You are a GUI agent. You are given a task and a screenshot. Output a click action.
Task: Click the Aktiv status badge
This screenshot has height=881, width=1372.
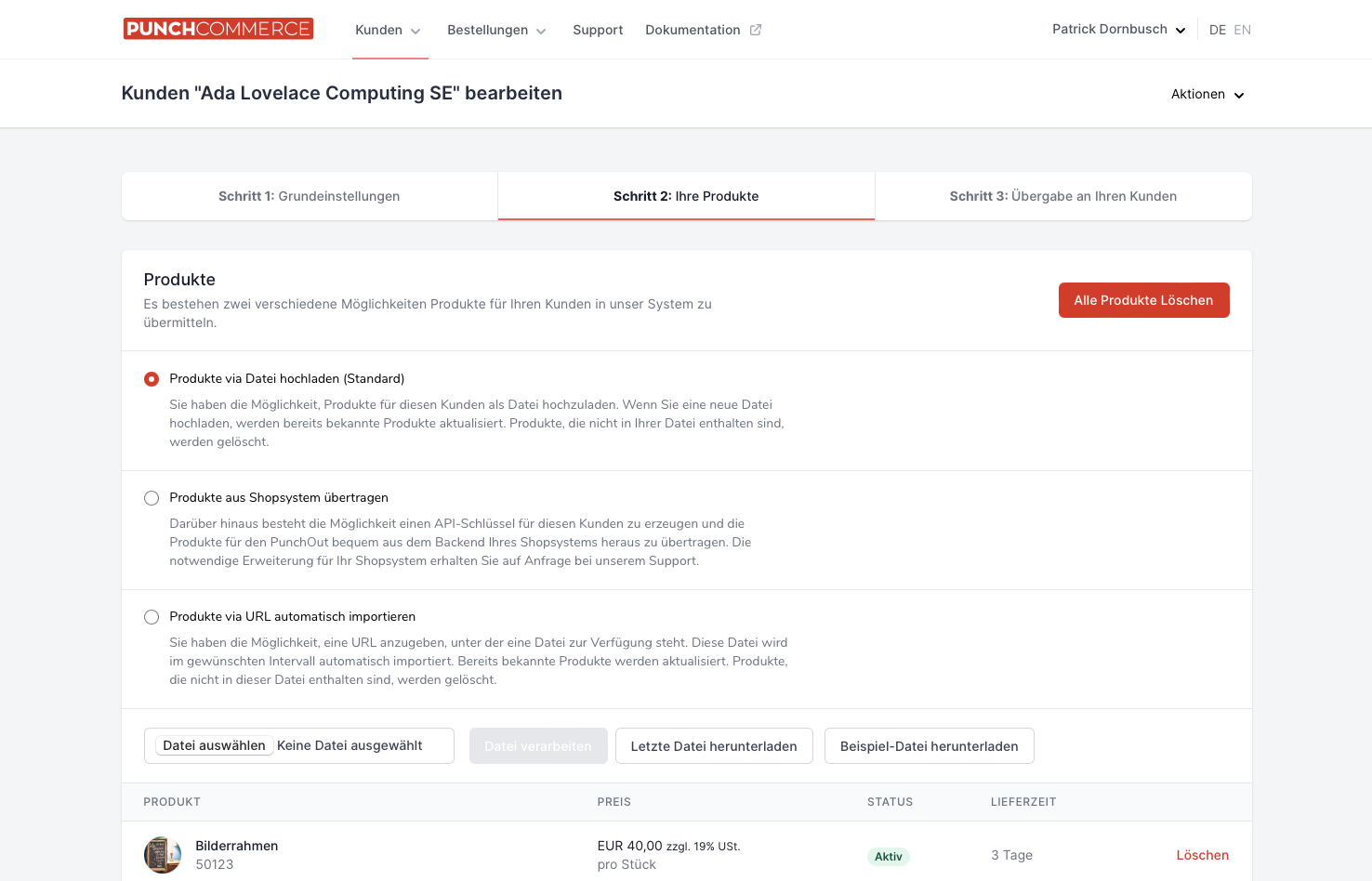click(889, 857)
